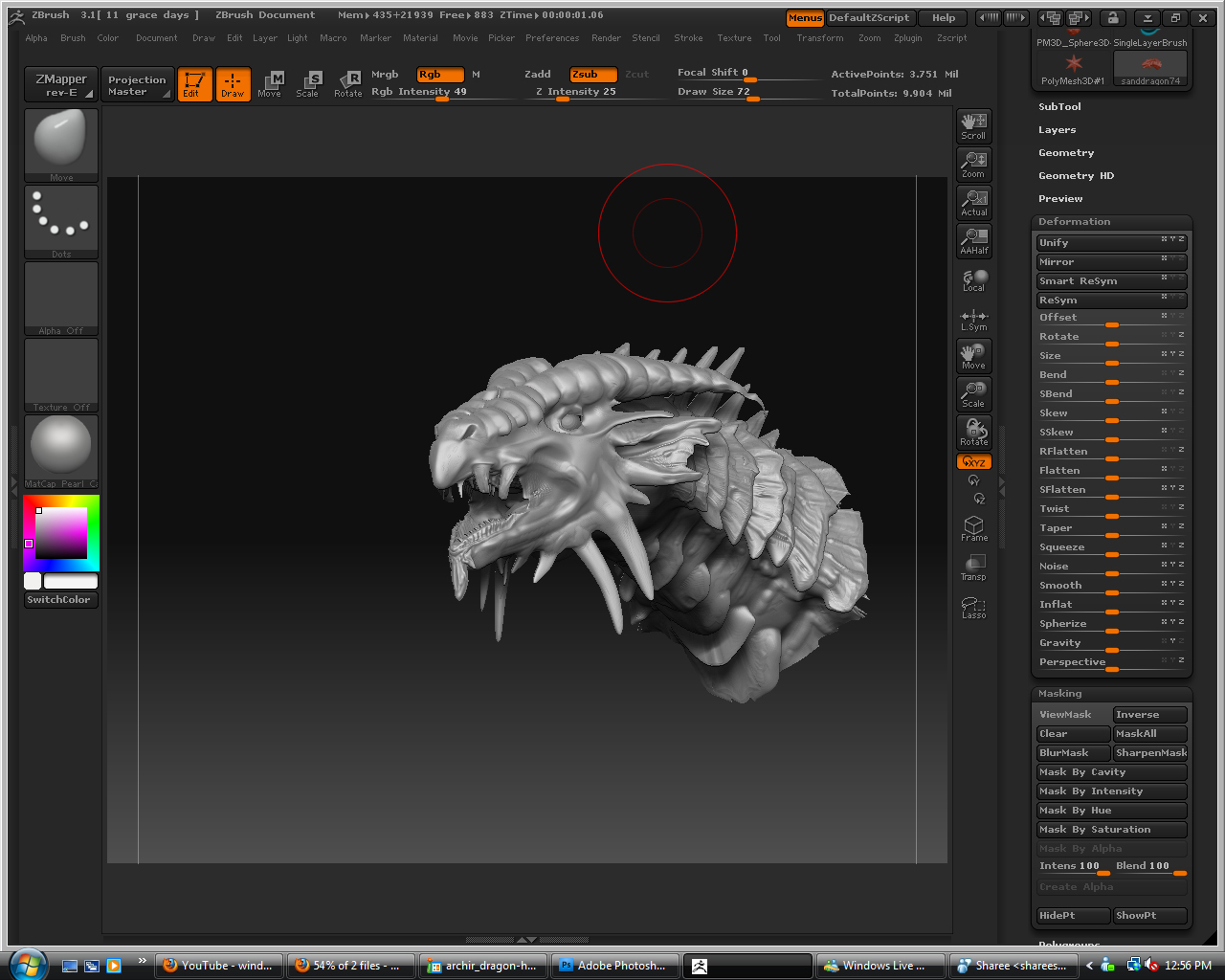1225x980 pixels.
Task: Select the sanddragon74 tool thumbnail
Action: tap(1150, 68)
